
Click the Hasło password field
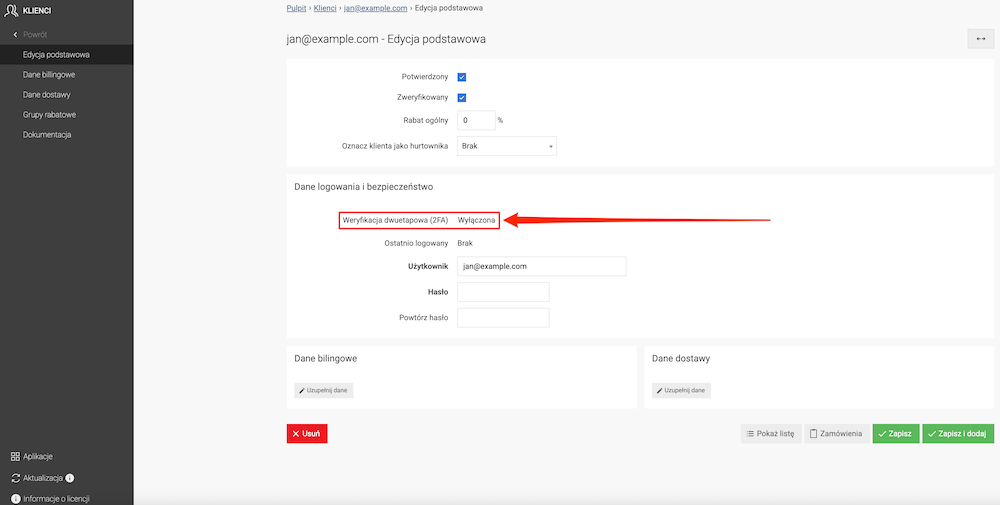503,292
